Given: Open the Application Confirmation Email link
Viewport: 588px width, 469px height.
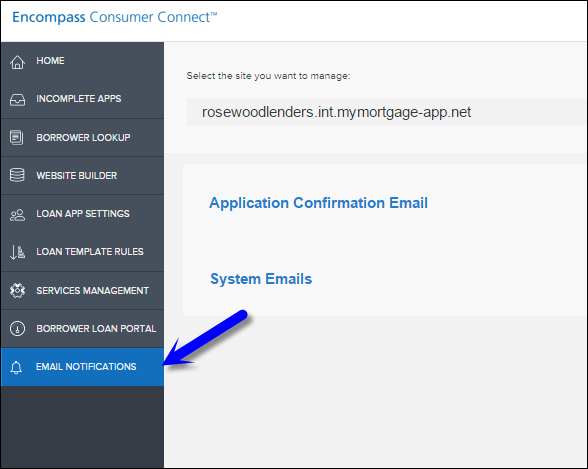Looking at the screenshot, I should tap(318, 203).
